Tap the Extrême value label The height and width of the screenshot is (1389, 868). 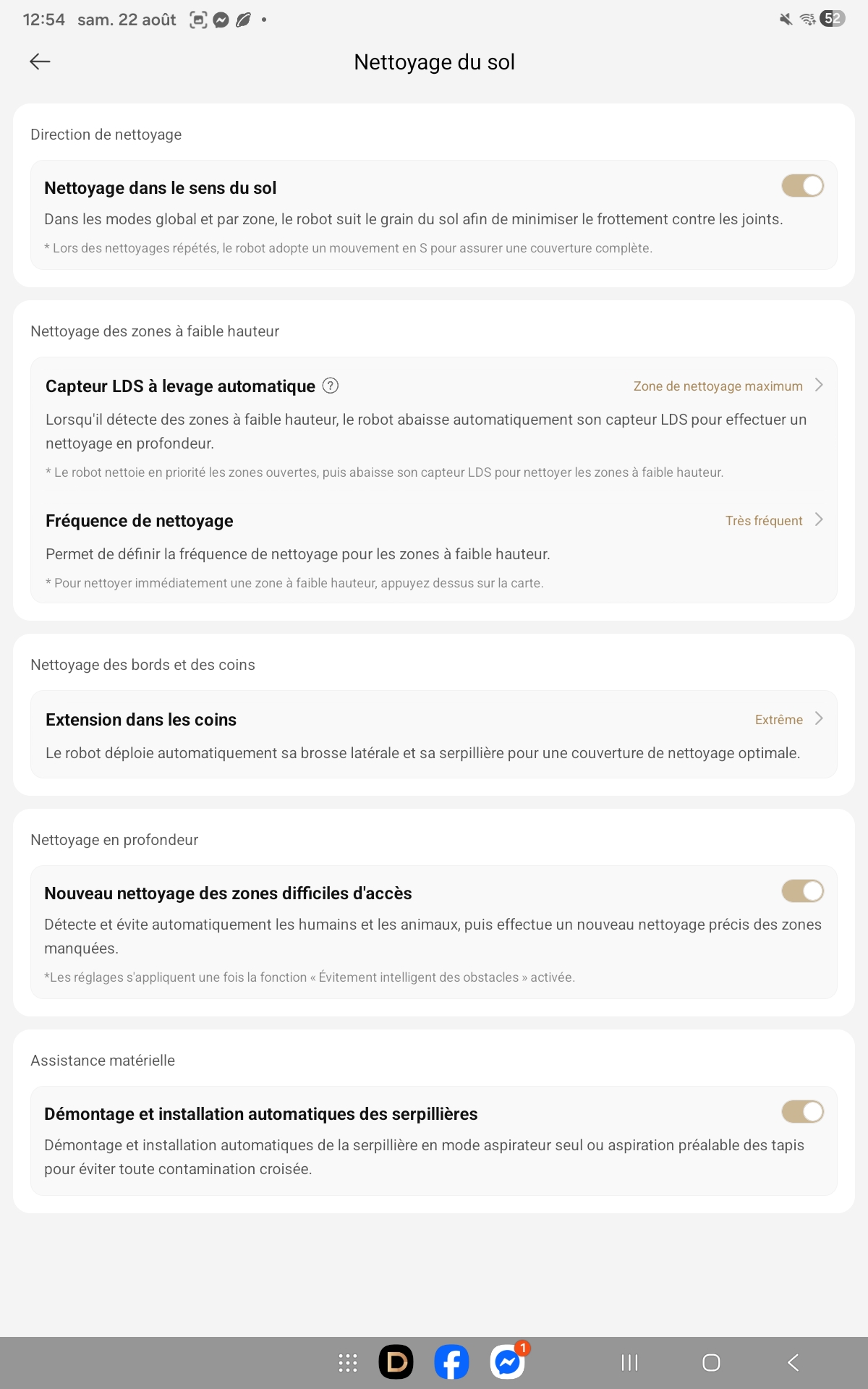779,720
